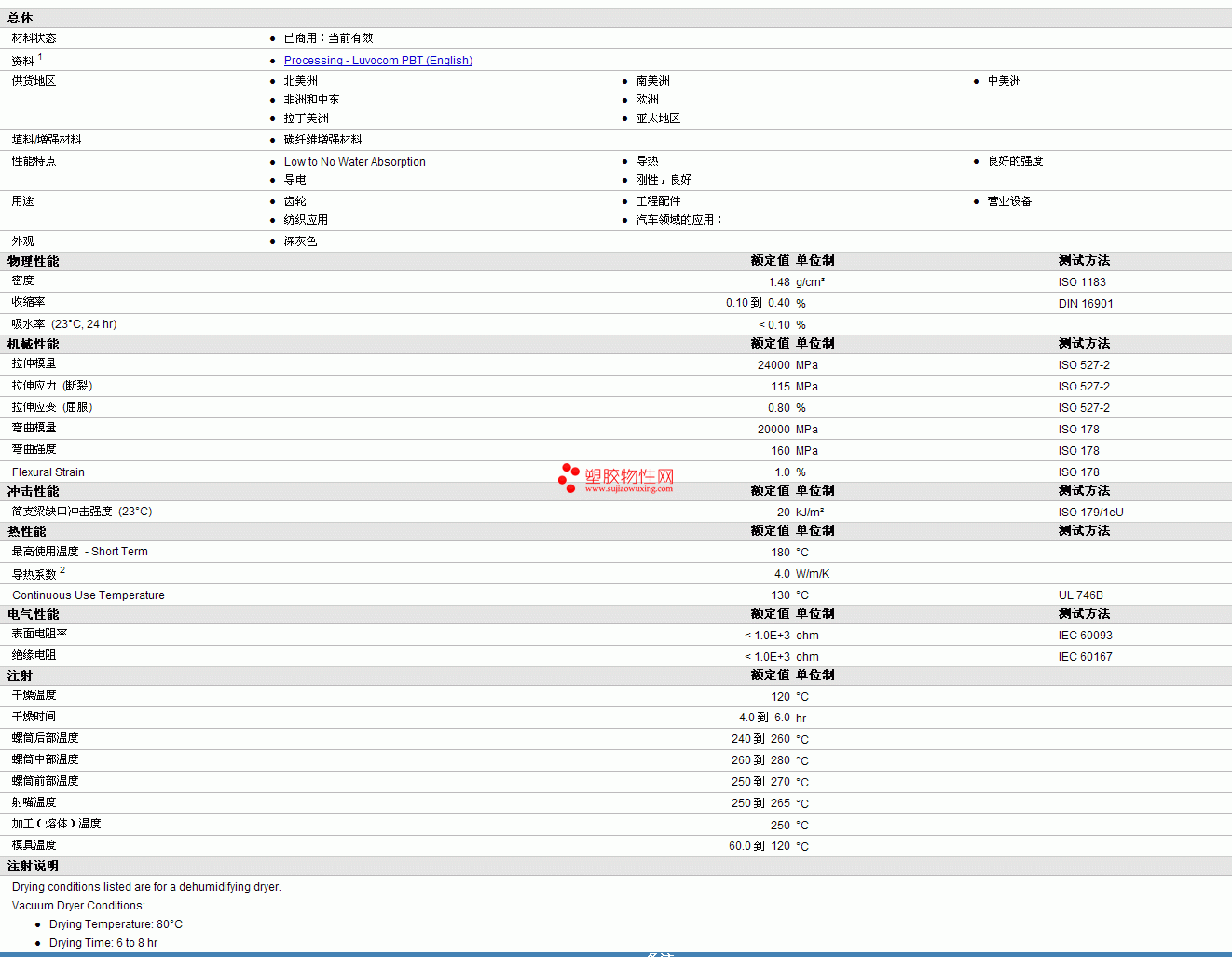Select the 中美洲 region entry

pyautogui.click(x=1004, y=81)
